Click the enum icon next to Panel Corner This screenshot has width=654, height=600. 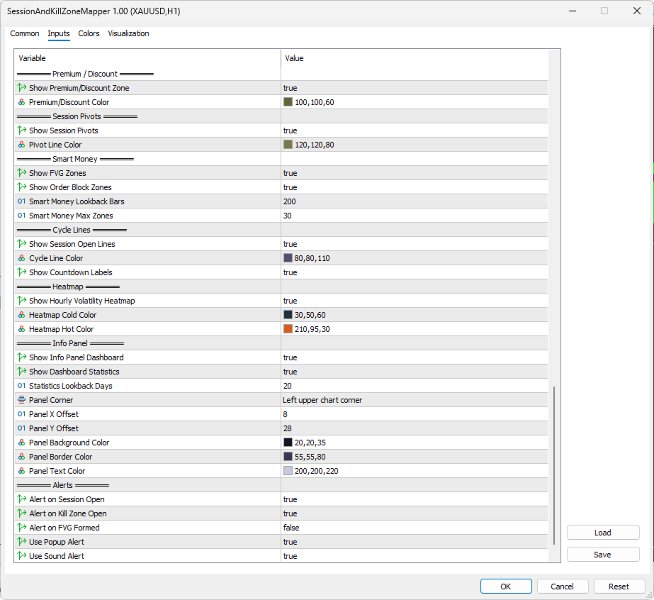pos(22,400)
